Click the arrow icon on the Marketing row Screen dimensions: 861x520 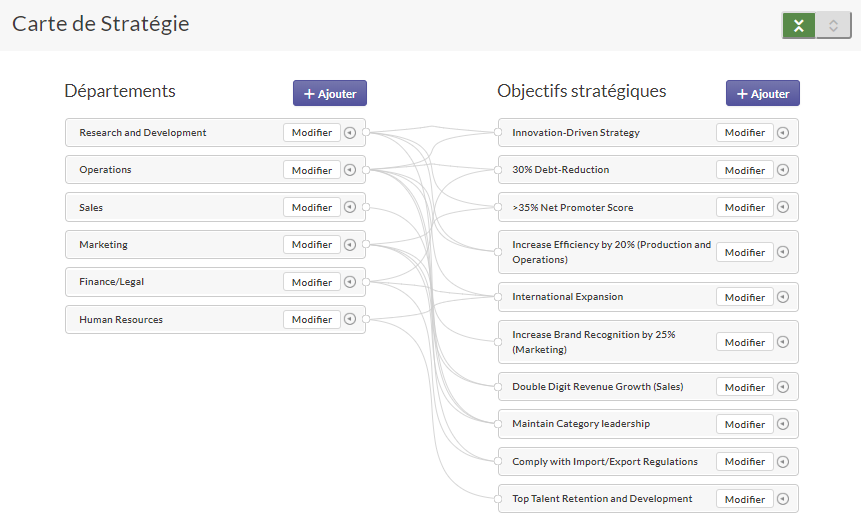[x=349, y=245]
